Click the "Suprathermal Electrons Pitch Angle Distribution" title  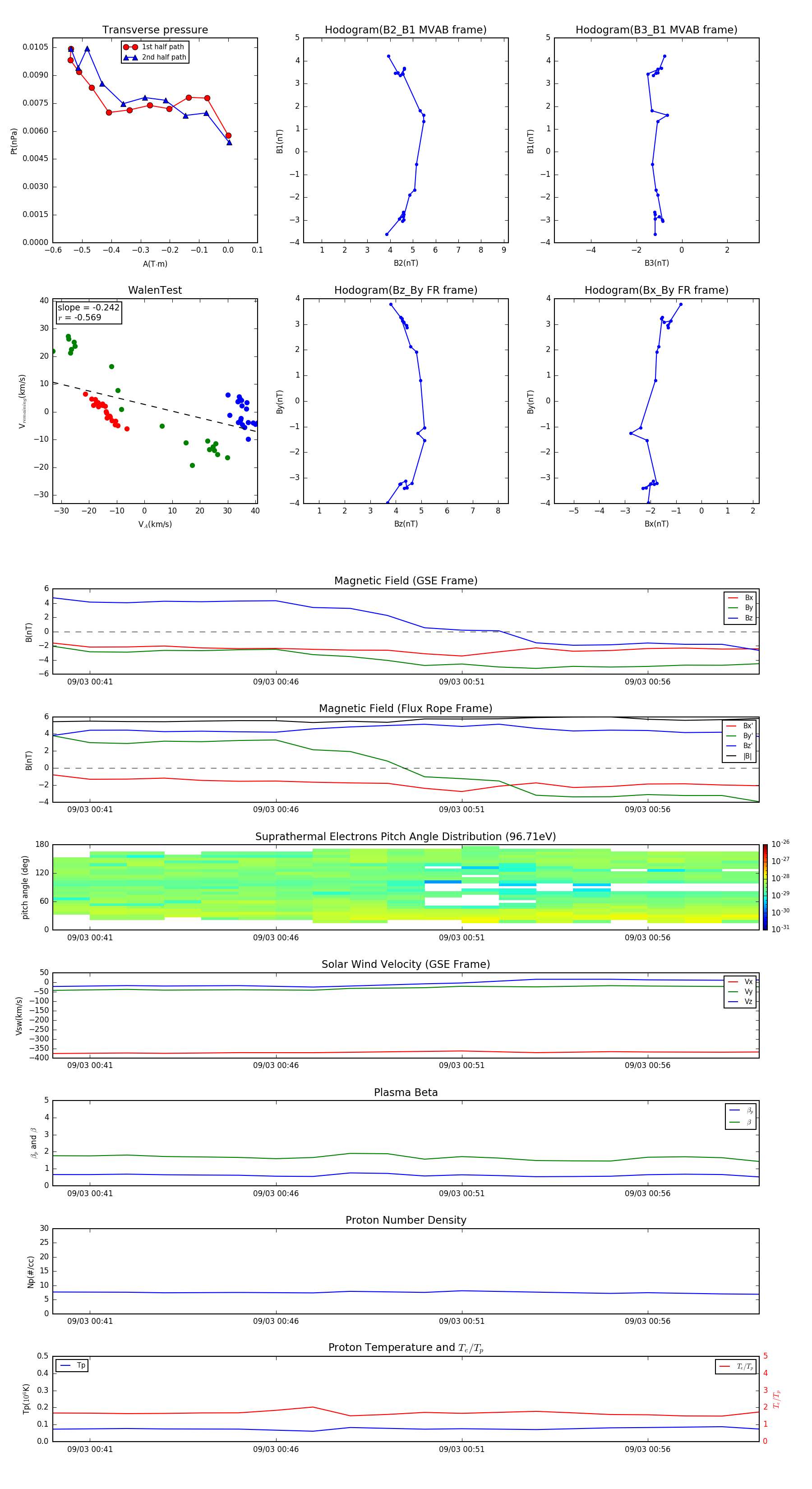pyautogui.click(x=406, y=837)
